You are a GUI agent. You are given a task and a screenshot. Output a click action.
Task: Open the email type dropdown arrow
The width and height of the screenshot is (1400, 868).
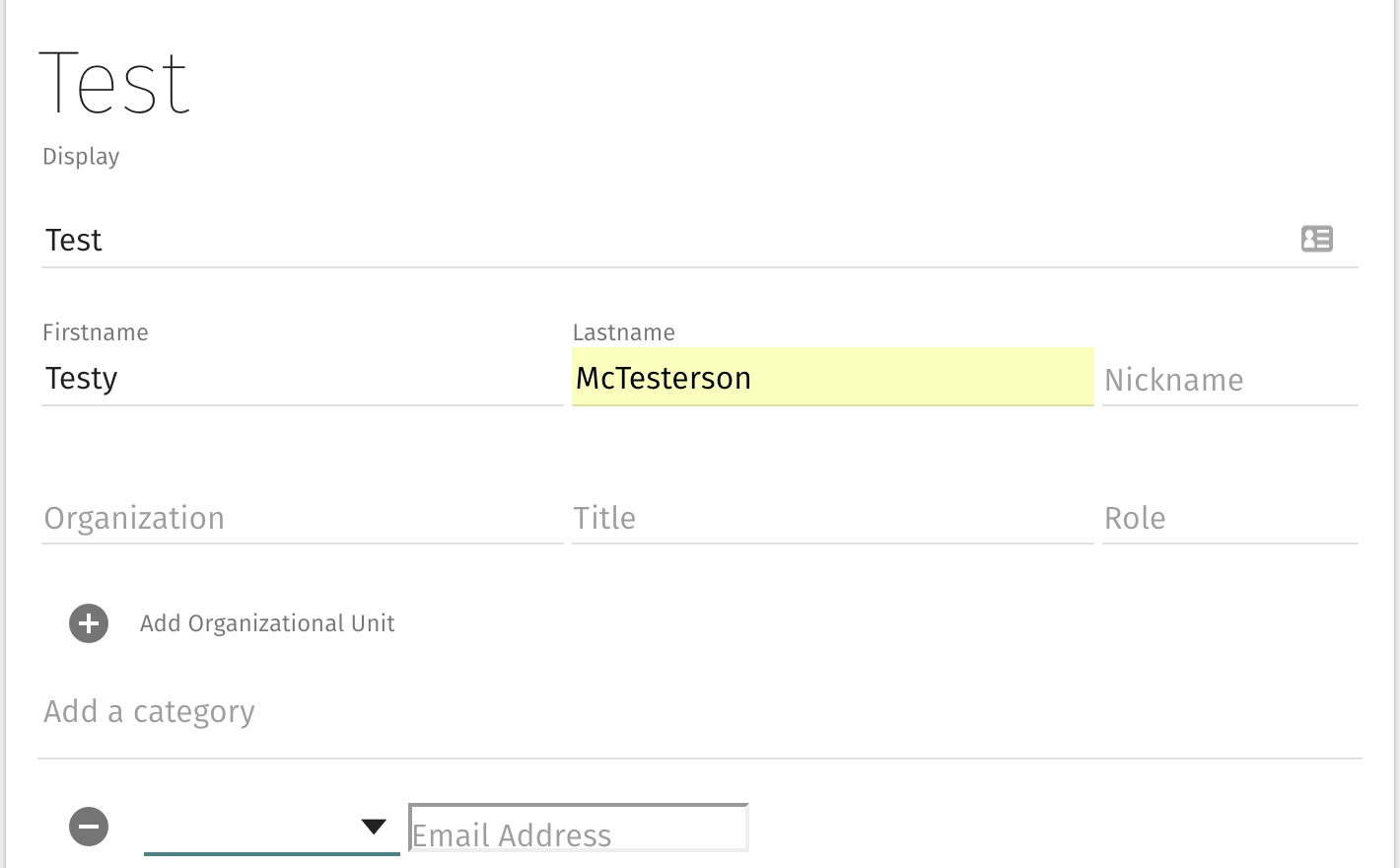[x=374, y=827]
